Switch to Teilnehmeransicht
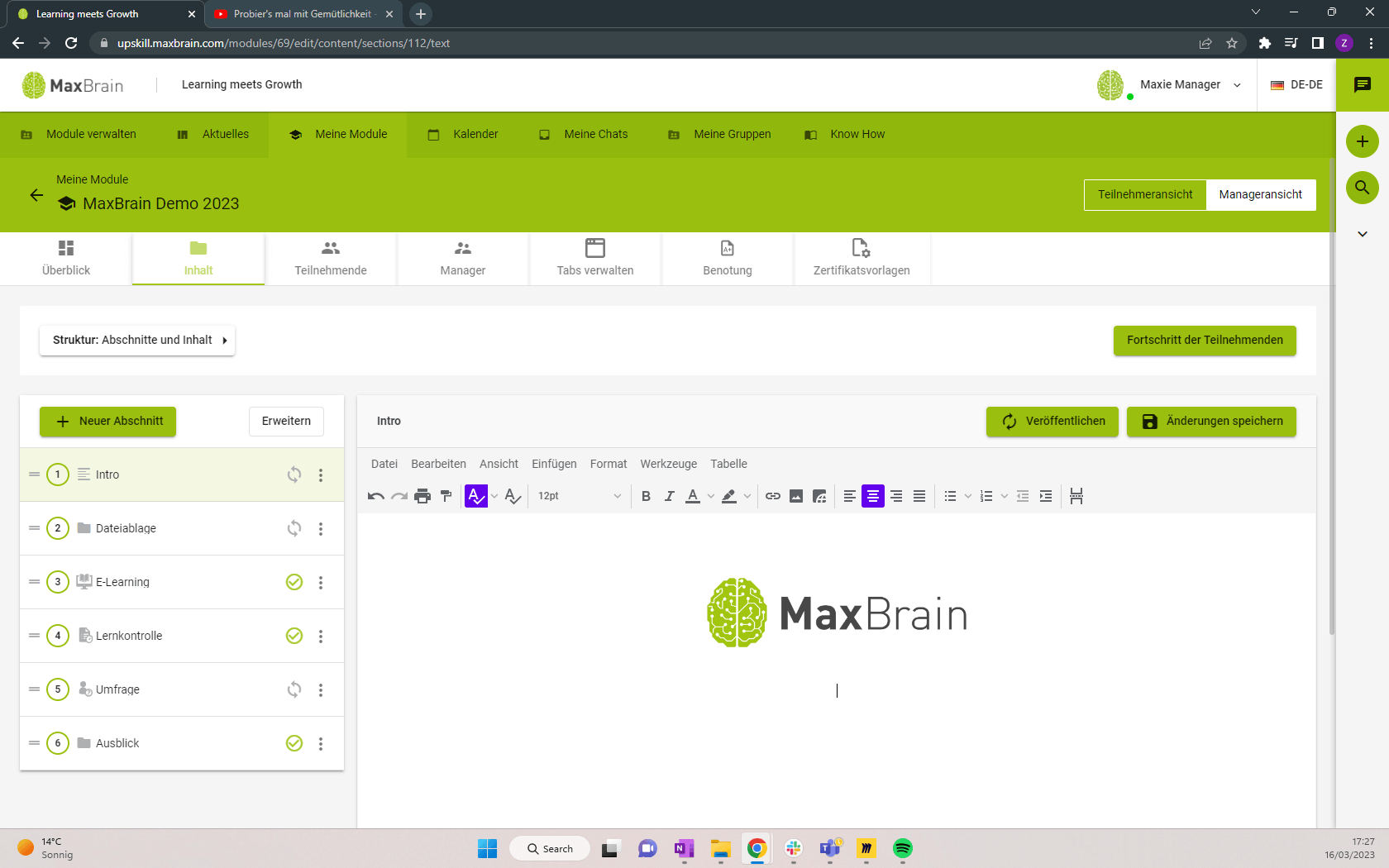 coord(1145,195)
